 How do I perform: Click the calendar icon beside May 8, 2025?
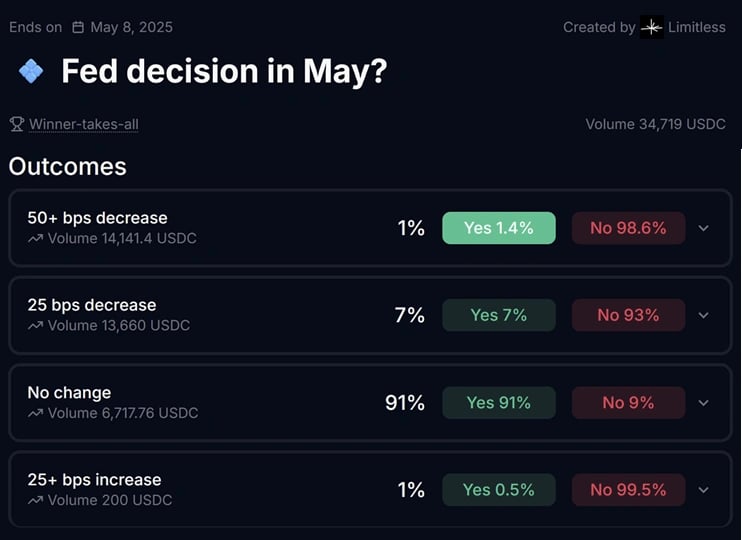pos(78,27)
